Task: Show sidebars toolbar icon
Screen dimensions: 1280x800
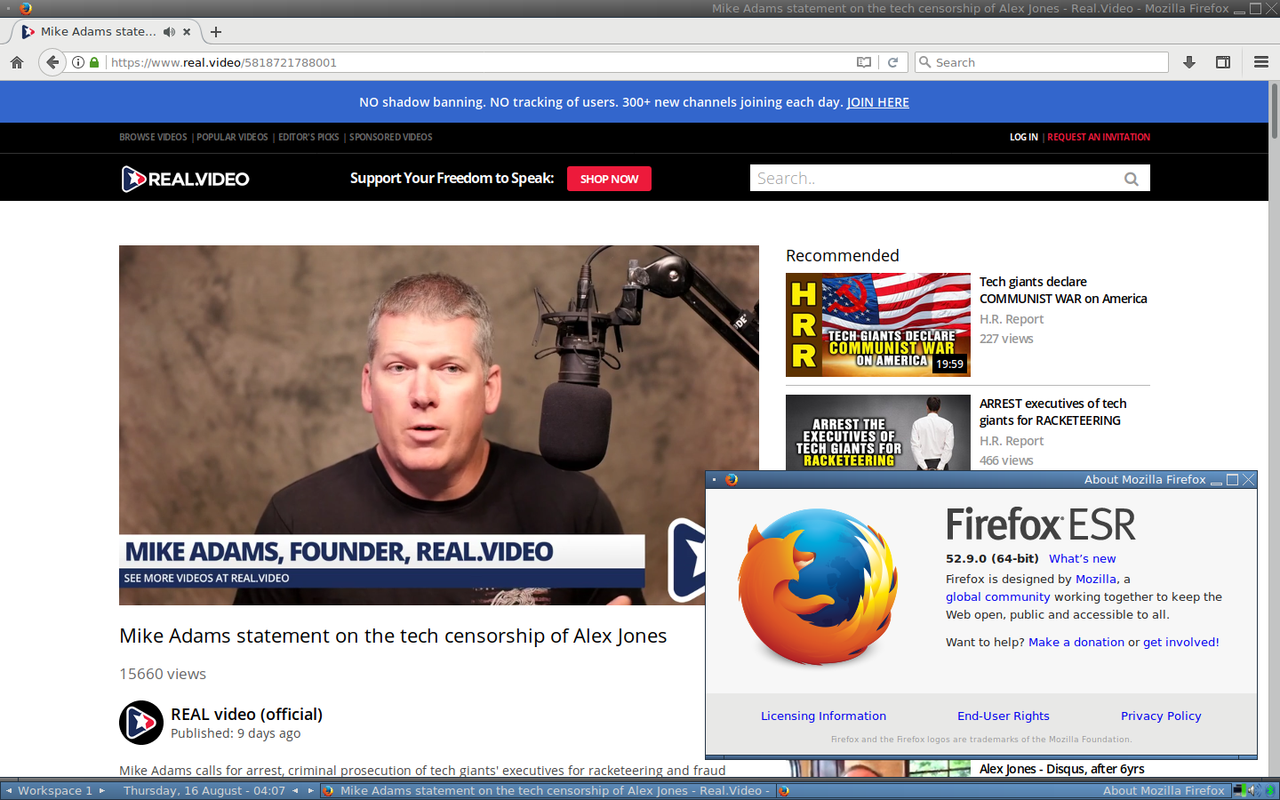Action: [x=1223, y=62]
